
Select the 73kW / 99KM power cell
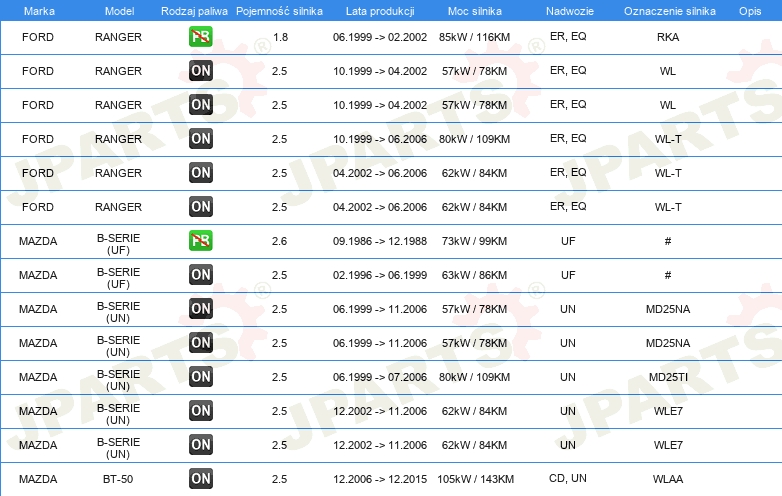[x=474, y=241]
